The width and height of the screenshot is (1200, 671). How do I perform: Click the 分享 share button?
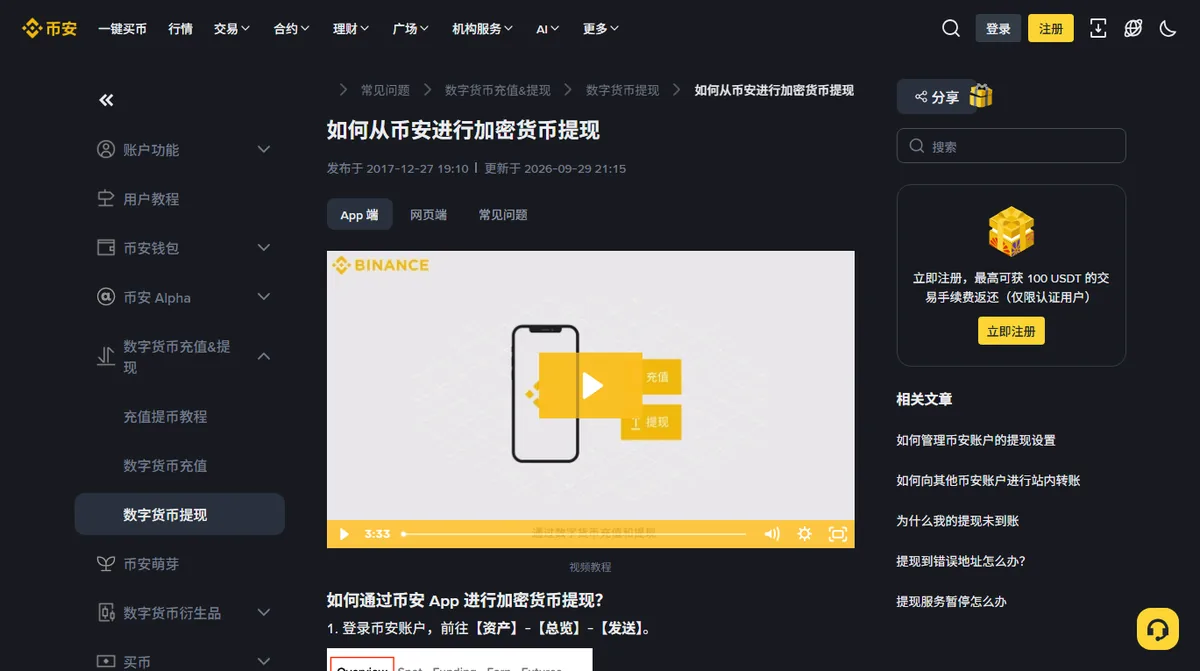pos(936,97)
